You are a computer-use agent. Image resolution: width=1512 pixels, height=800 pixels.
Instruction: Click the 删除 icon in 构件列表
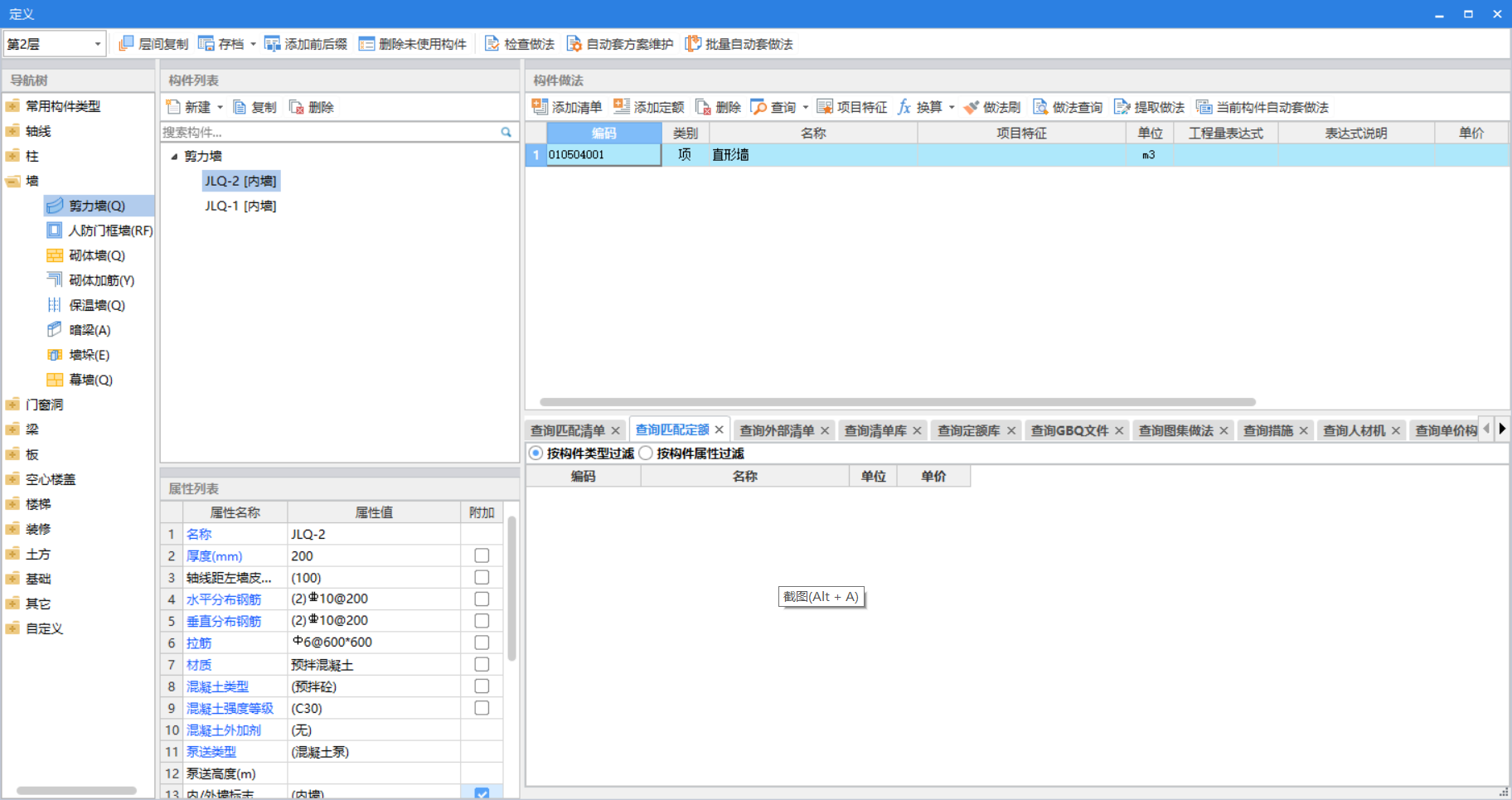pyautogui.click(x=296, y=107)
